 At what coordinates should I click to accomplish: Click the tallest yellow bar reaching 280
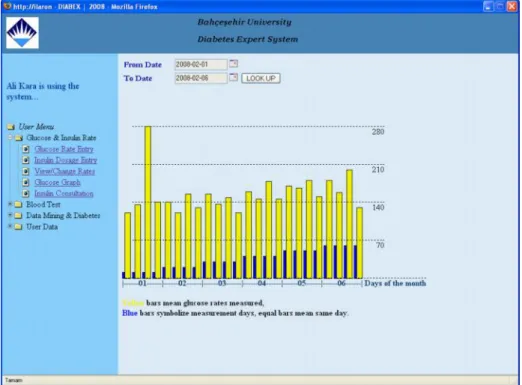coord(148,202)
